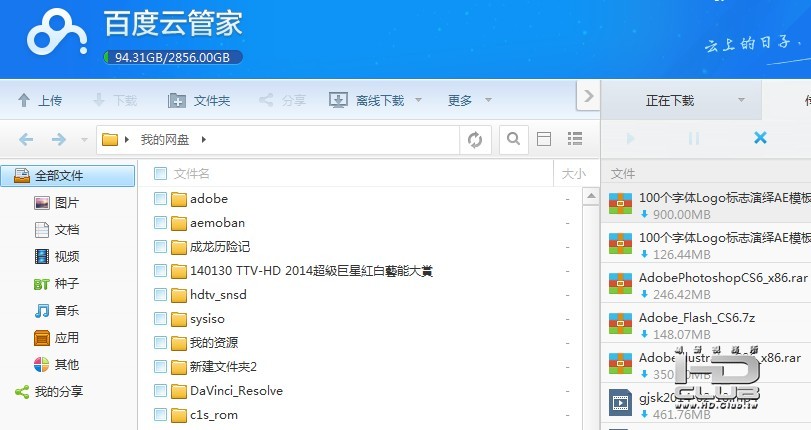Click the download (下载) toolbar button
The height and width of the screenshot is (430, 811).
tap(115, 100)
